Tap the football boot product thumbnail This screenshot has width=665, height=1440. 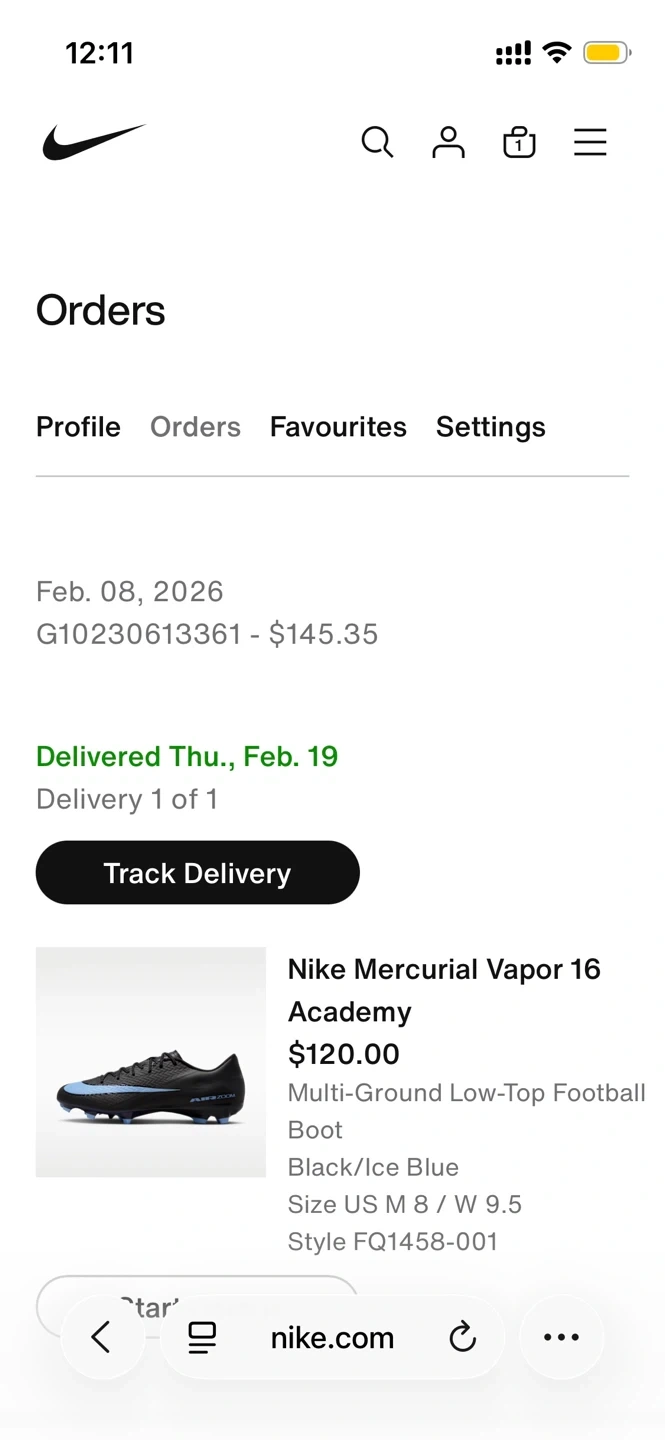[151, 1062]
